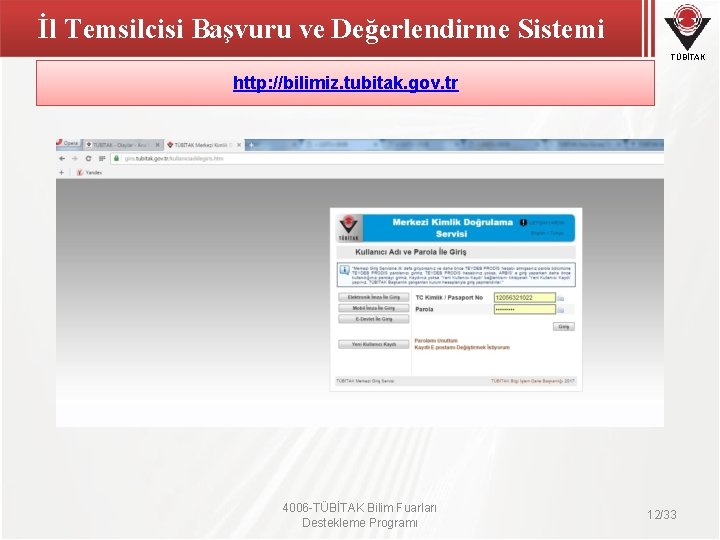The image size is (720, 540).
Task: Click Yeni Kullanıcı Kaydı button
Action: click(374, 344)
